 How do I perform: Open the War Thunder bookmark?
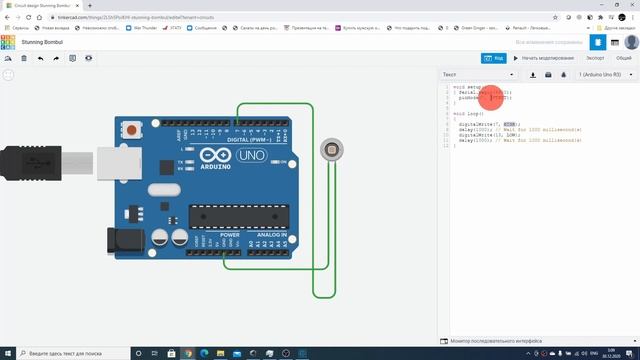(141, 28)
